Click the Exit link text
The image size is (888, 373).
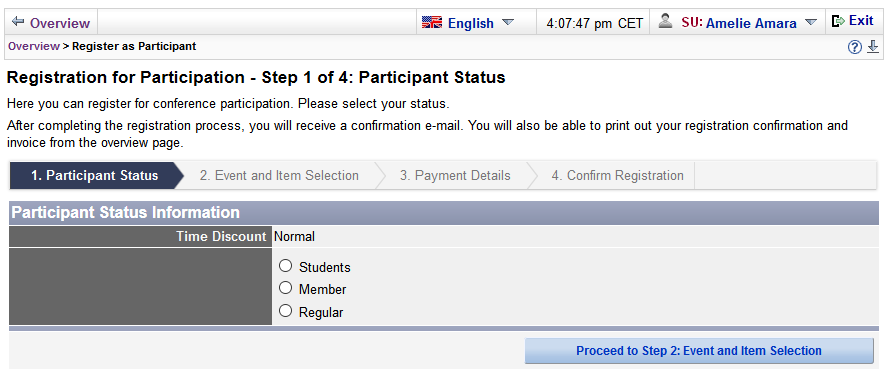coord(861,21)
